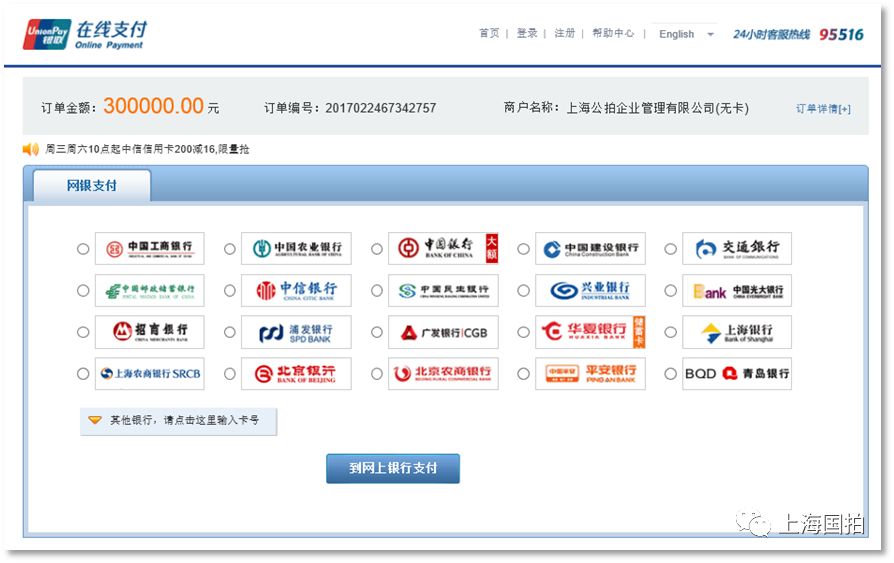Image resolution: width=894 pixels, height=563 pixels.
Task: Click the 北京农商银行 bank logo
Action: pyautogui.click(x=443, y=374)
